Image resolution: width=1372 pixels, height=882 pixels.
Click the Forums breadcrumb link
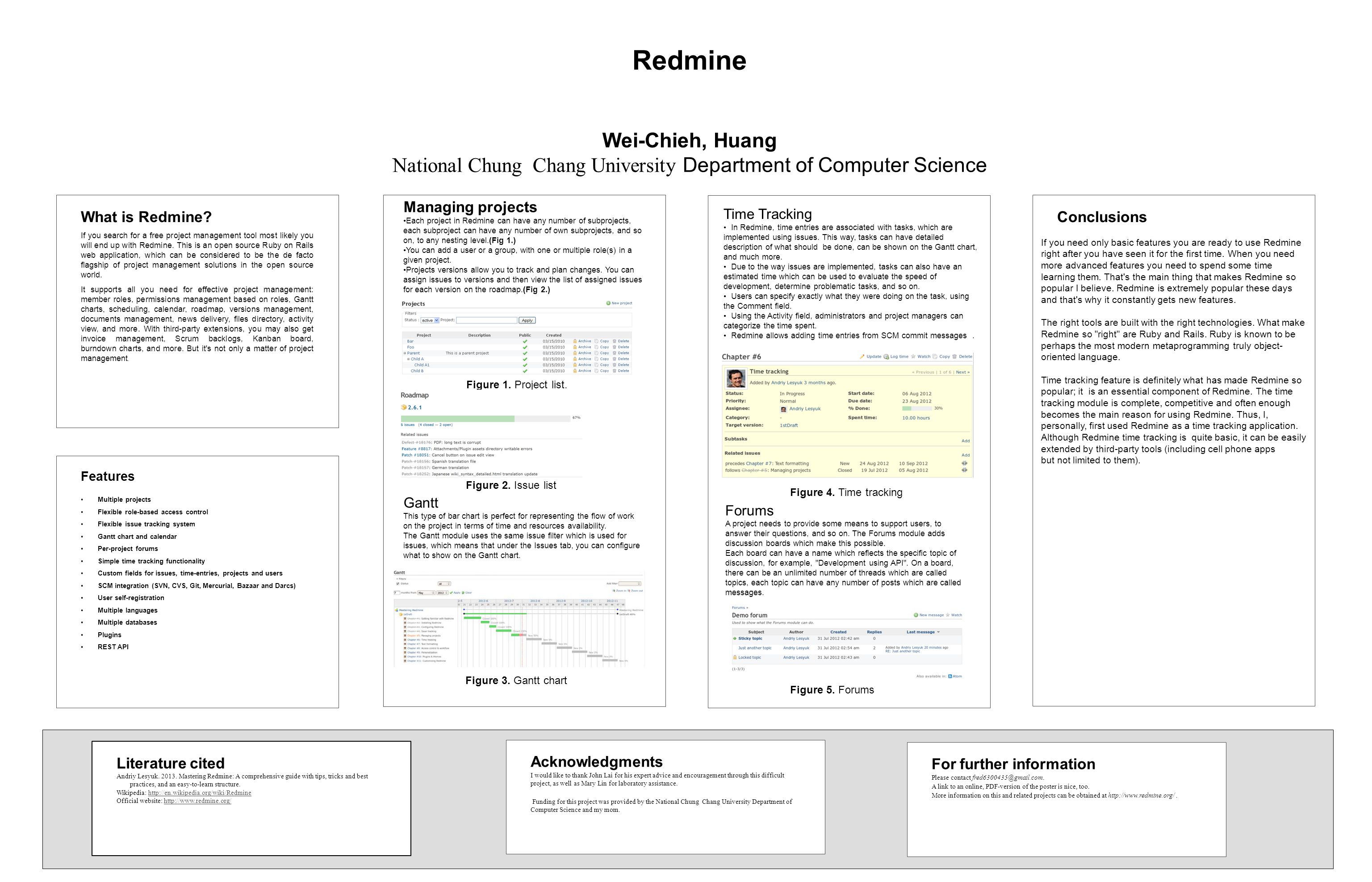[x=738, y=608]
